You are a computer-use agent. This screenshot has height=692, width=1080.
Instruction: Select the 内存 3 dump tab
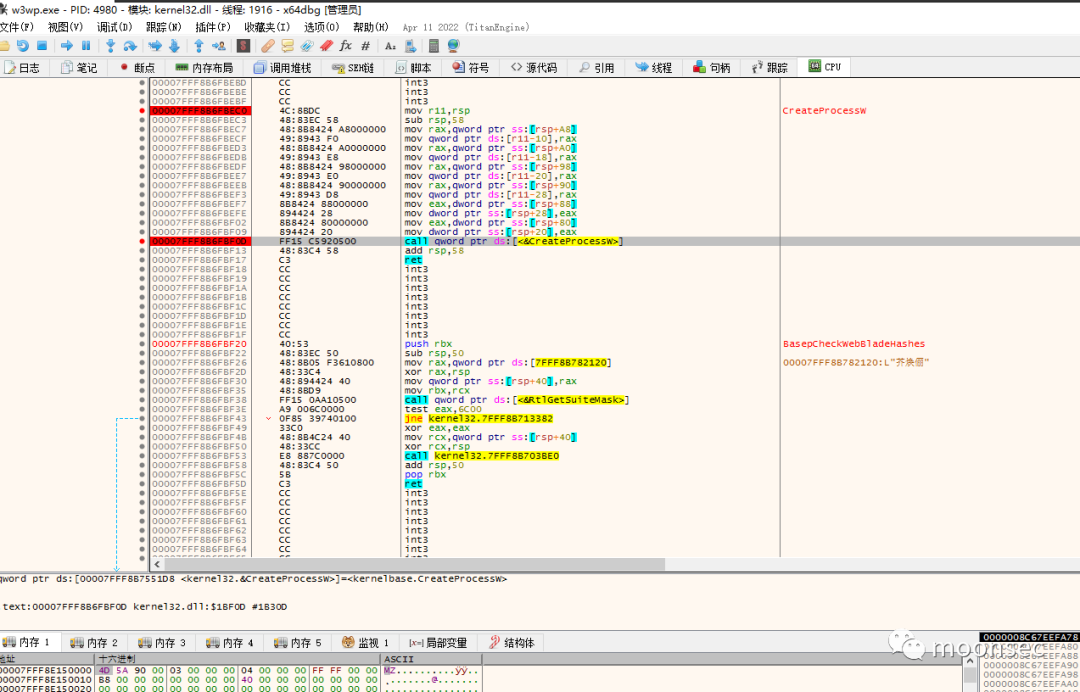pos(162,642)
